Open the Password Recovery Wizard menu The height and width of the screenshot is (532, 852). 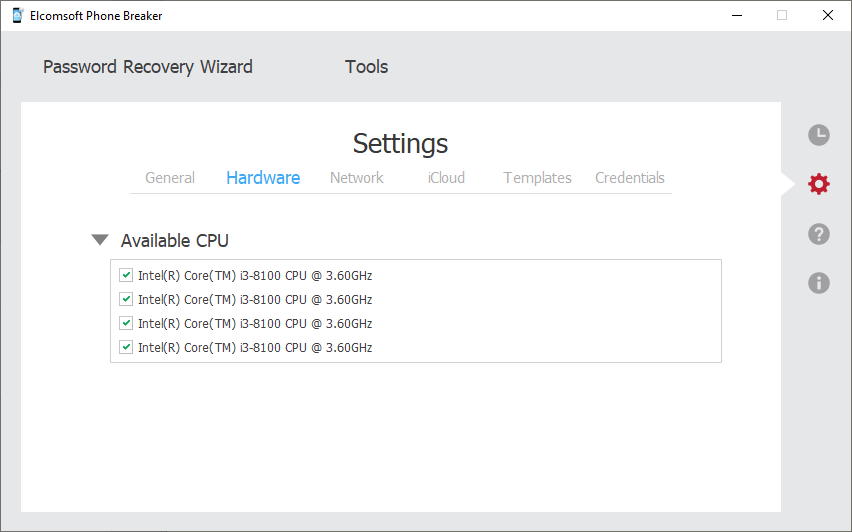[148, 67]
